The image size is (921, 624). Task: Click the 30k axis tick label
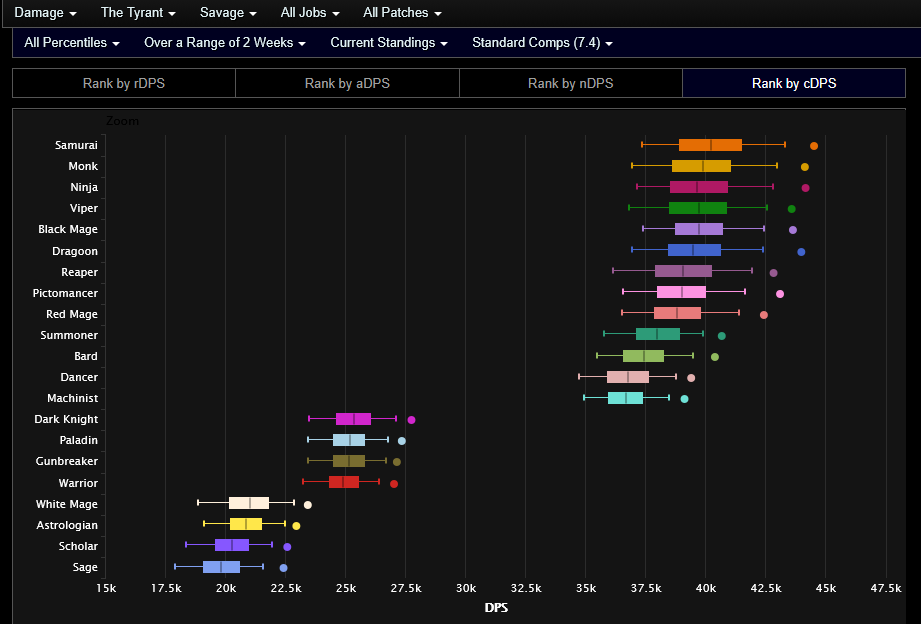pos(466,588)
